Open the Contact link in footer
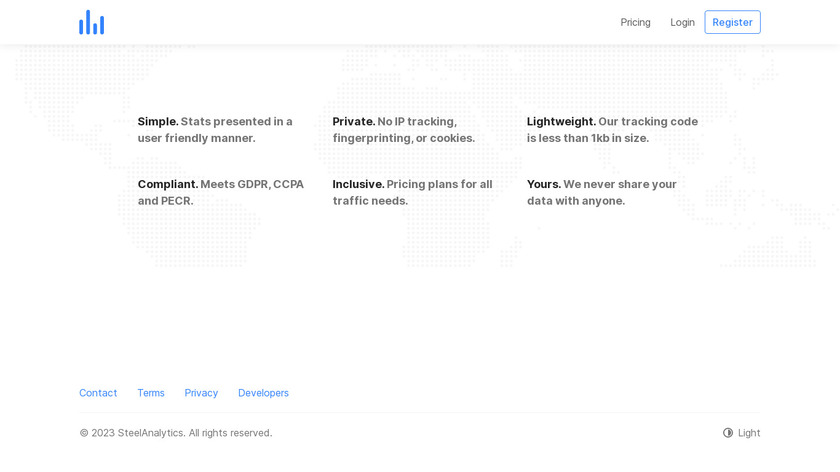The width and height of the screenshot is (840, 472). 98,393
